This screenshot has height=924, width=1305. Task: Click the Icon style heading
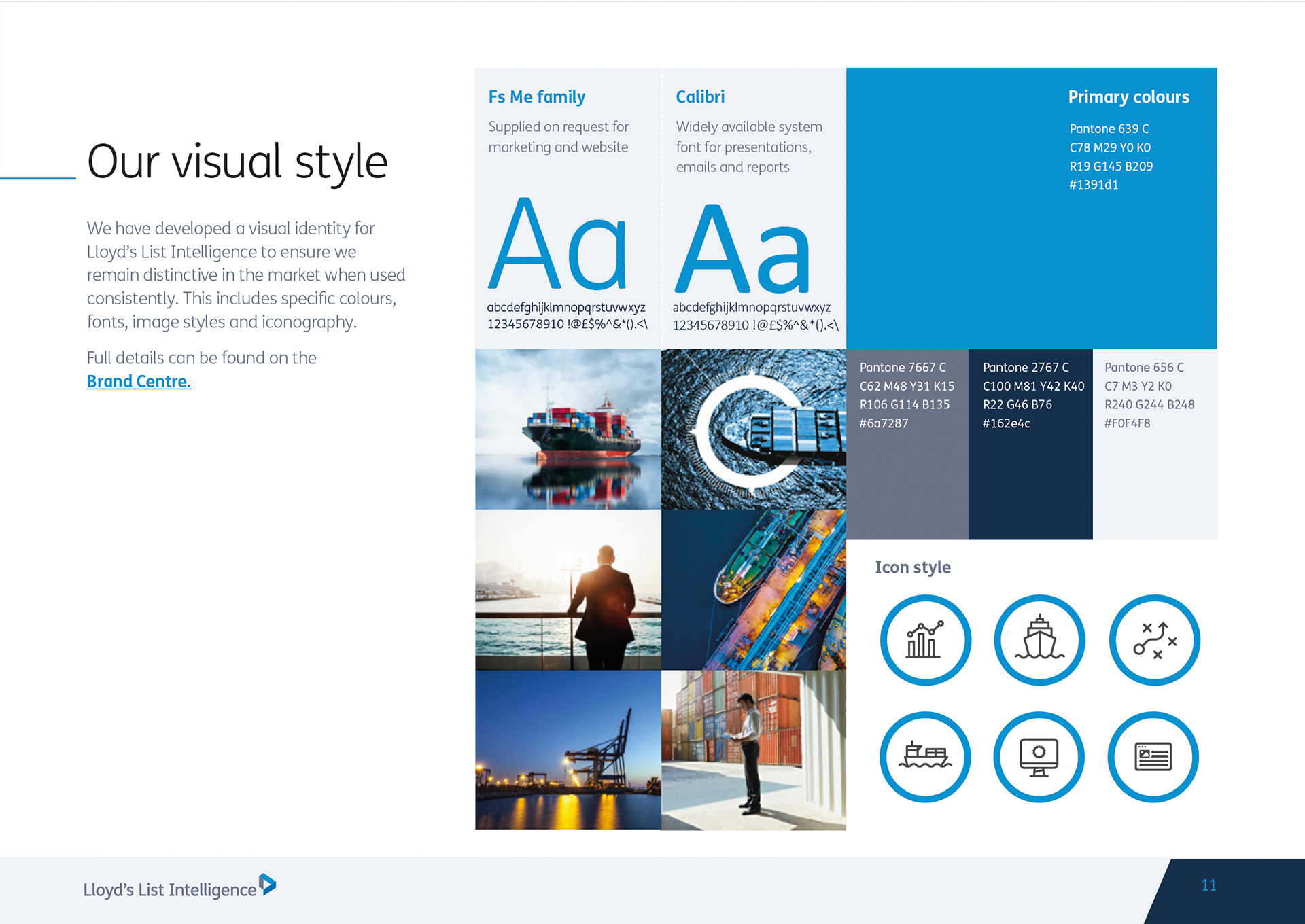pos(912,567)
